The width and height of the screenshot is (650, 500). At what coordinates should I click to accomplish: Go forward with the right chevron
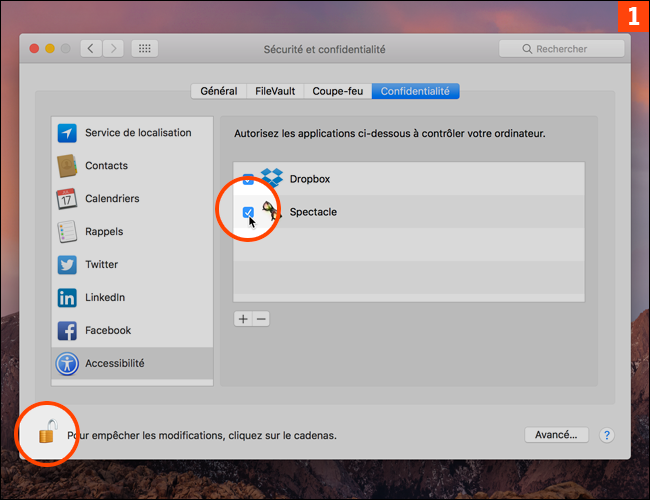(x=113, y=49)
